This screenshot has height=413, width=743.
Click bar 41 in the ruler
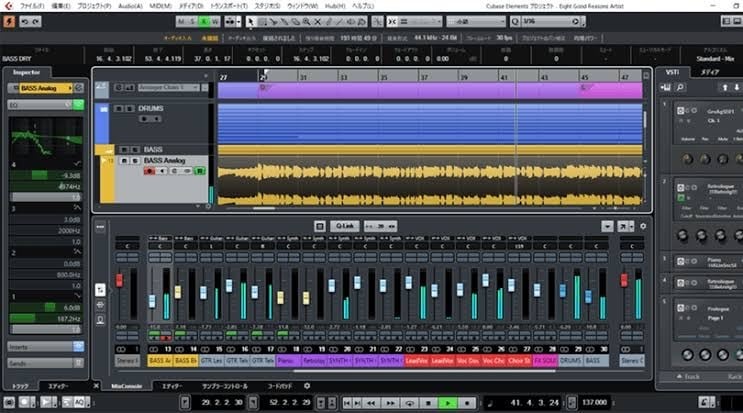tap(503, 77)
